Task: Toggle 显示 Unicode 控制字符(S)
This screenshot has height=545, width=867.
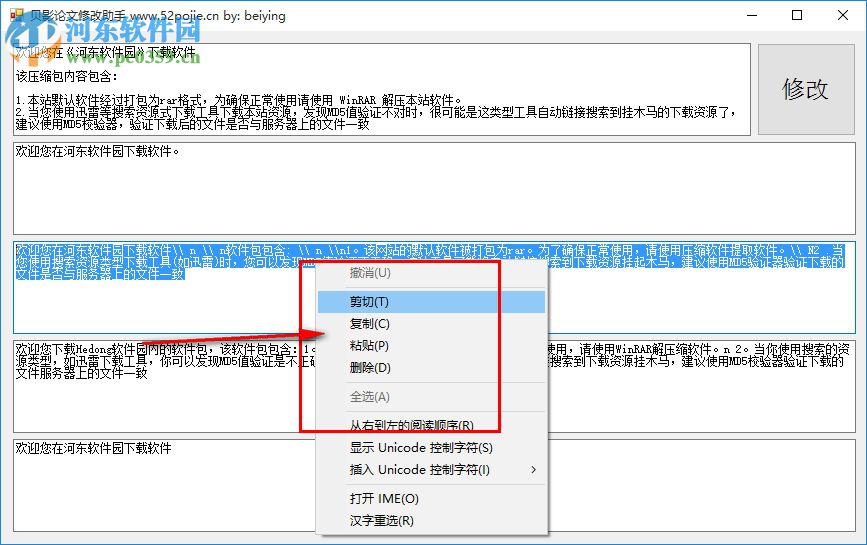Action: (x=431, y=448)
